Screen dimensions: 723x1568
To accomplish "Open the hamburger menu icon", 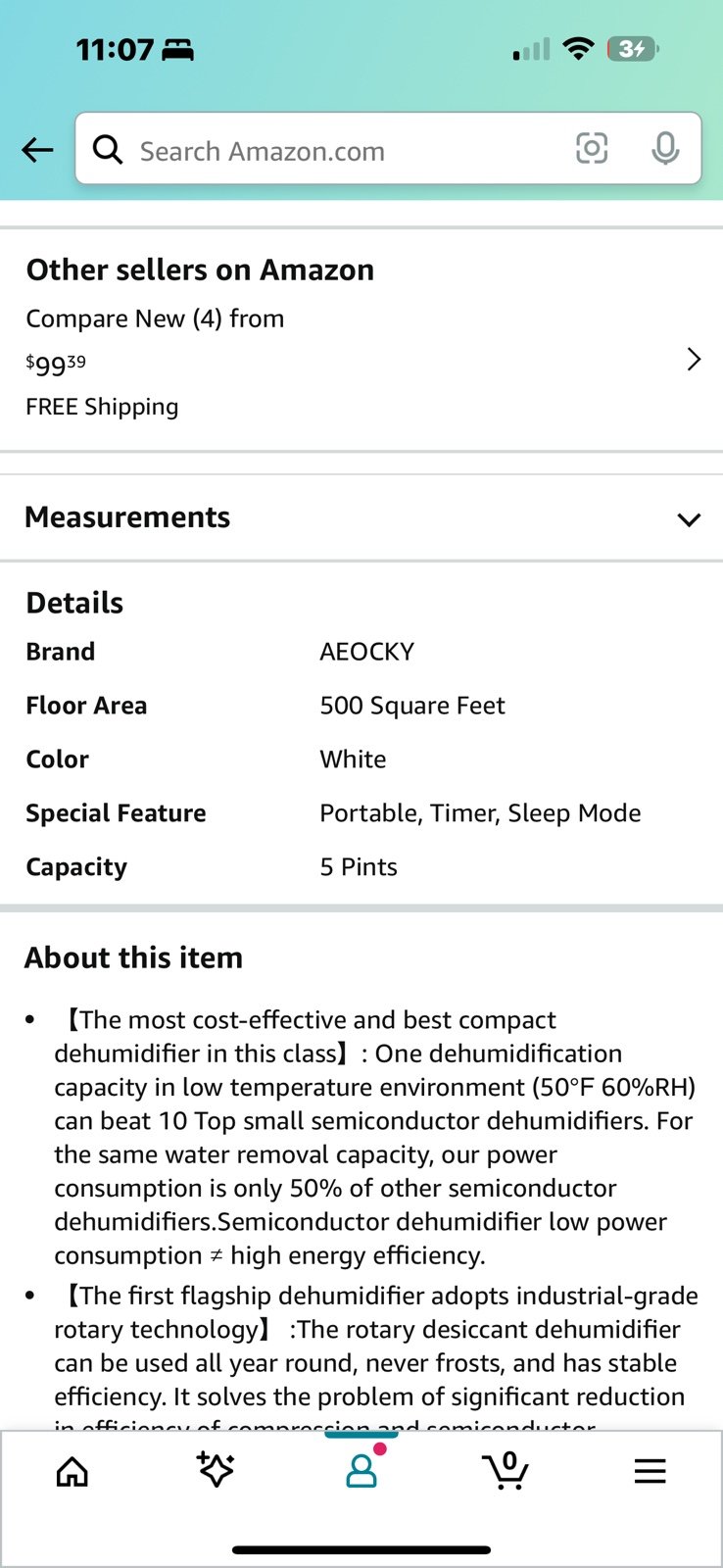I will [650, 1471].
